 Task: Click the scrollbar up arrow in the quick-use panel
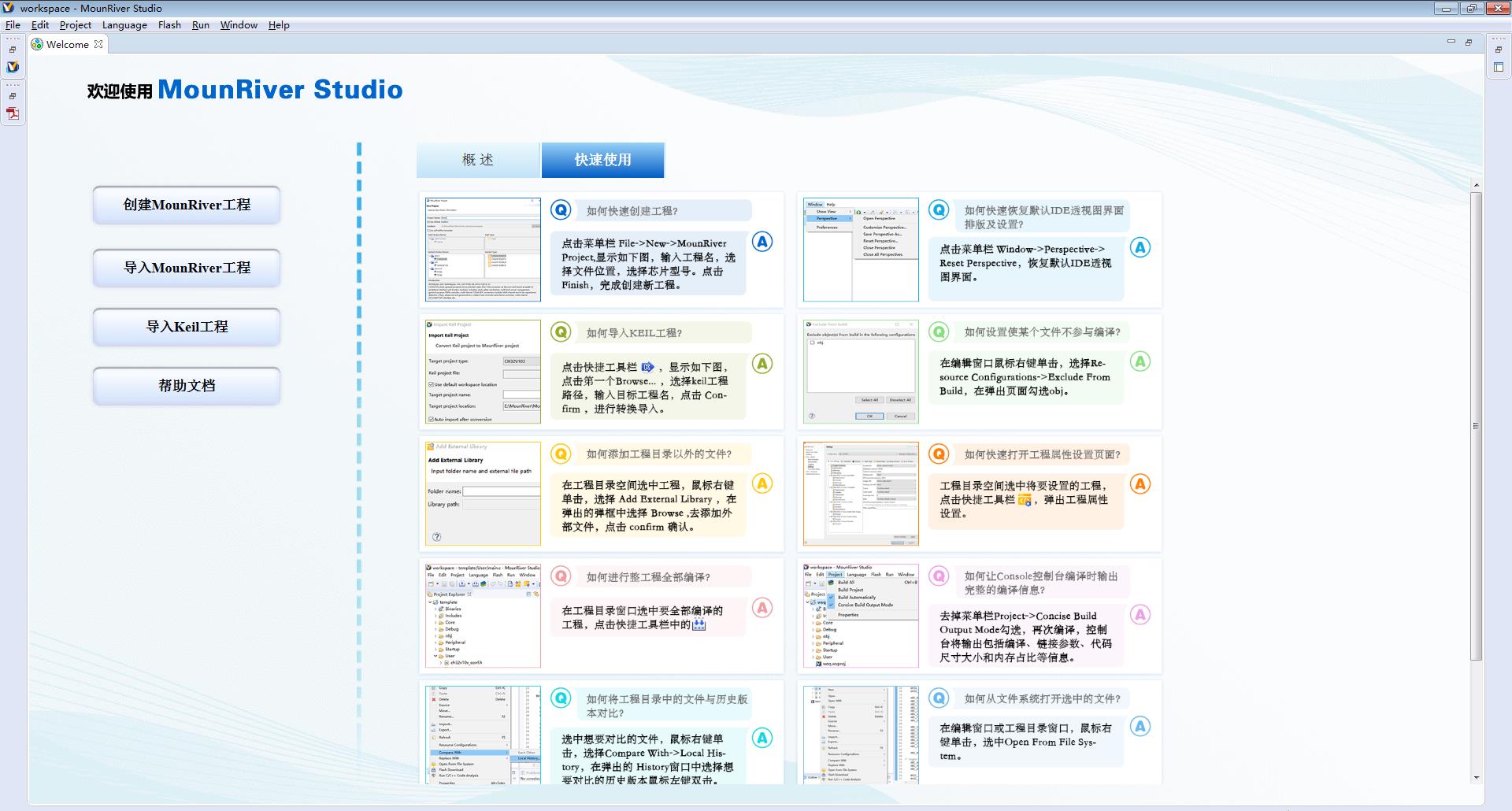(x=1476, y=186)
